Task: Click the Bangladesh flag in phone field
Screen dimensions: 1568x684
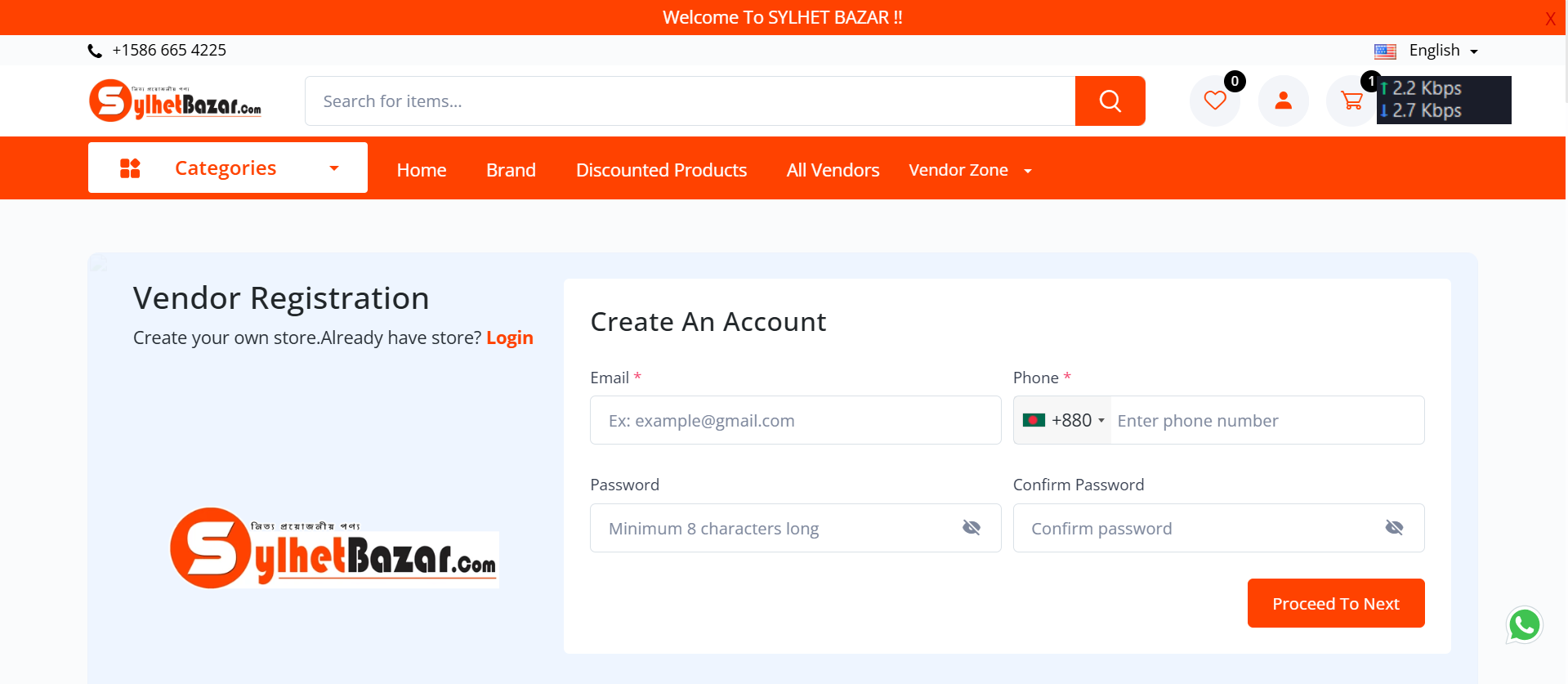Action: point(1034,420)
